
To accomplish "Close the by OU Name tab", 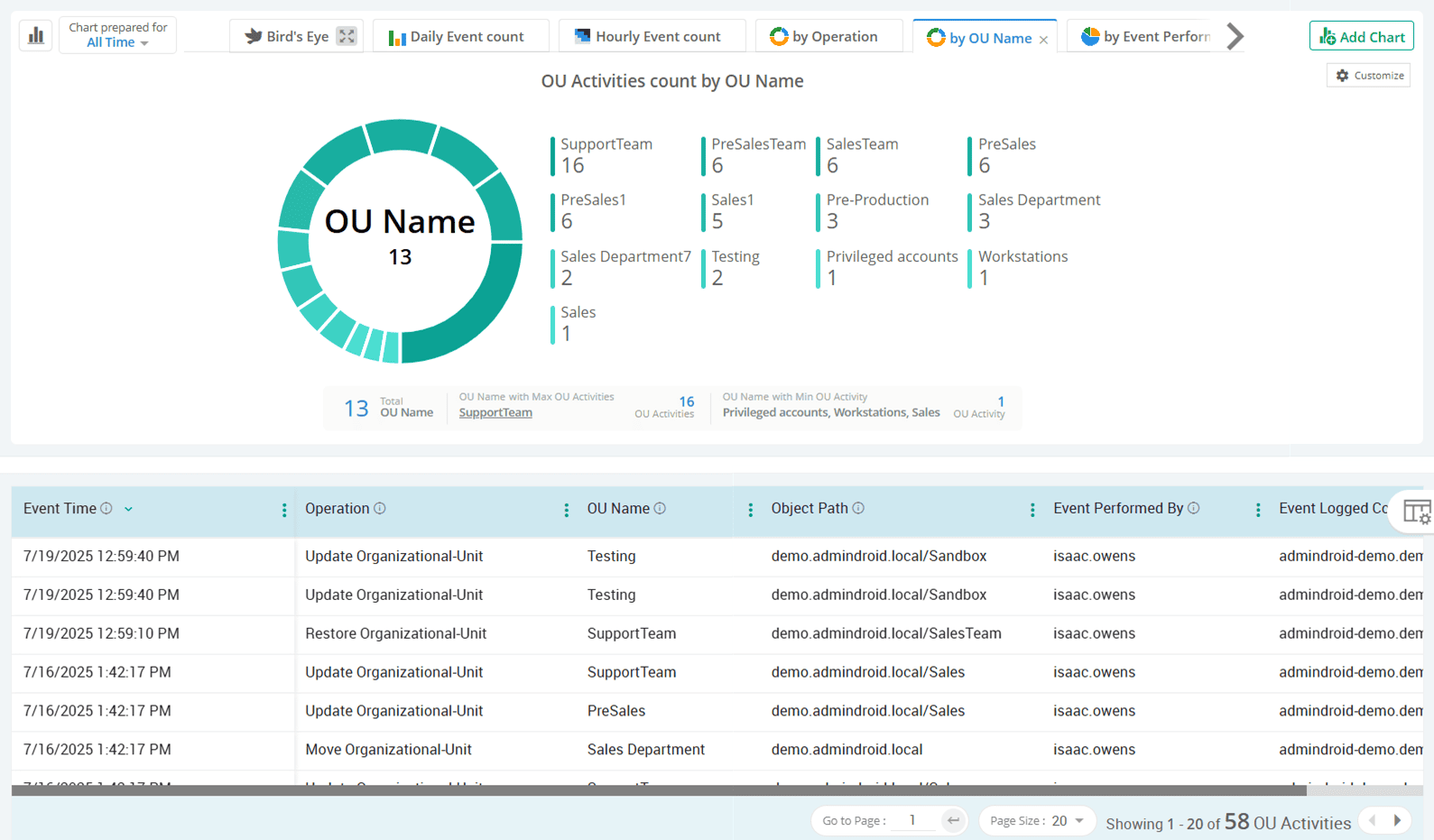I will pyautogui.click(x=1044, y=40).
